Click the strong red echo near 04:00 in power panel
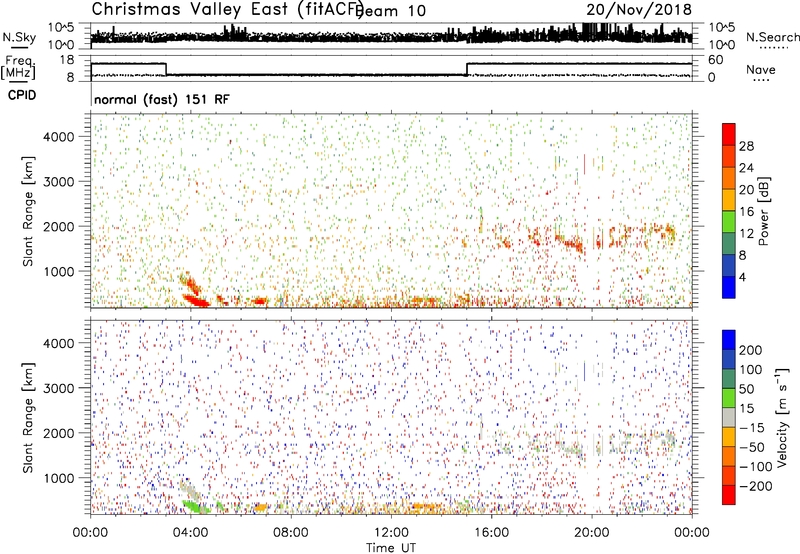This screenshot has height=554, width=800. tap(196, 300)
